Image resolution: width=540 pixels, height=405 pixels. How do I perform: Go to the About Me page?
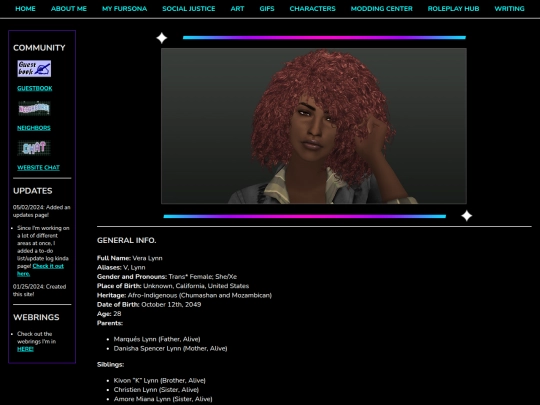tap(69, 9)
